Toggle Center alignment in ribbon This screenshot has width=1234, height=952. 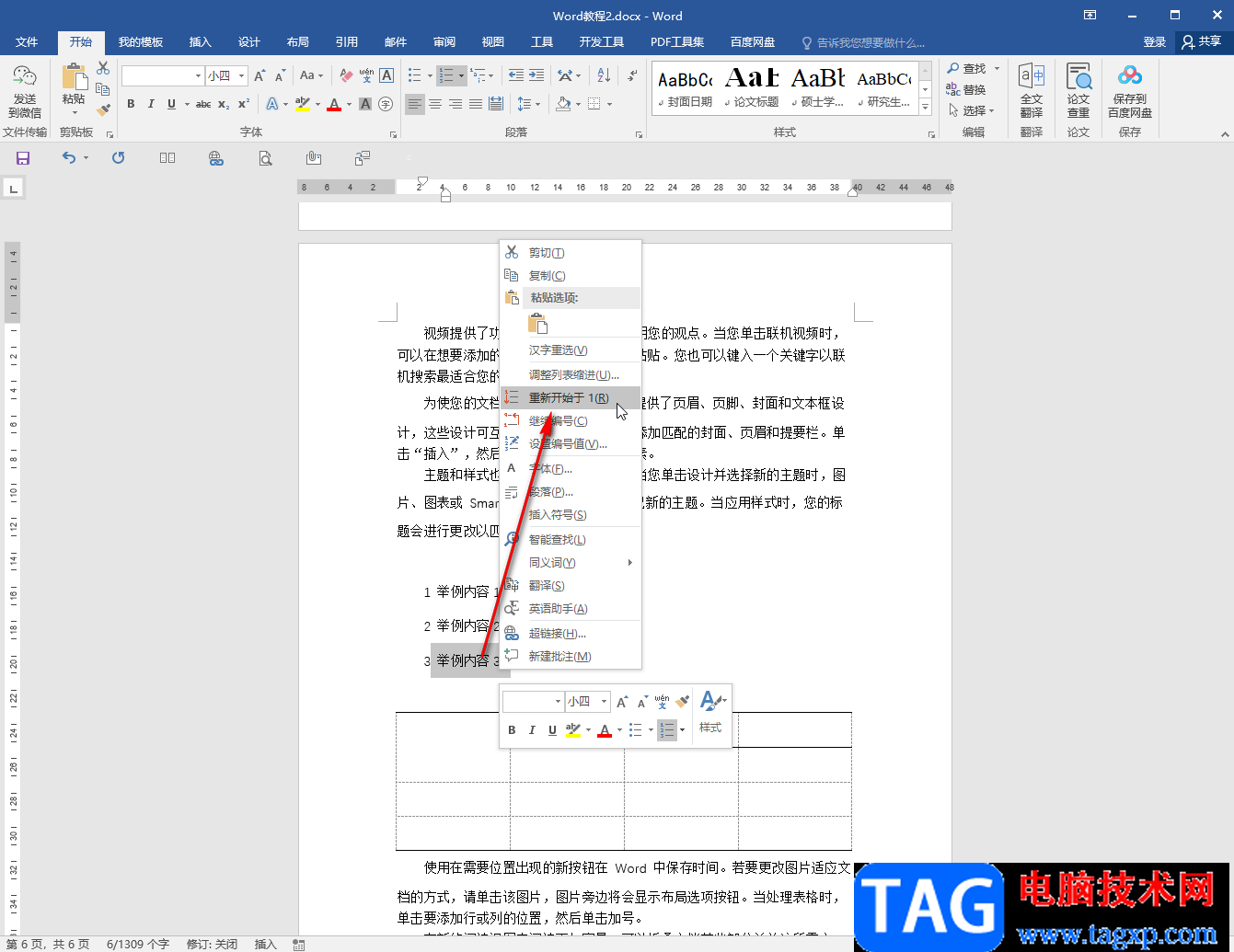click(x=435, y=104)
